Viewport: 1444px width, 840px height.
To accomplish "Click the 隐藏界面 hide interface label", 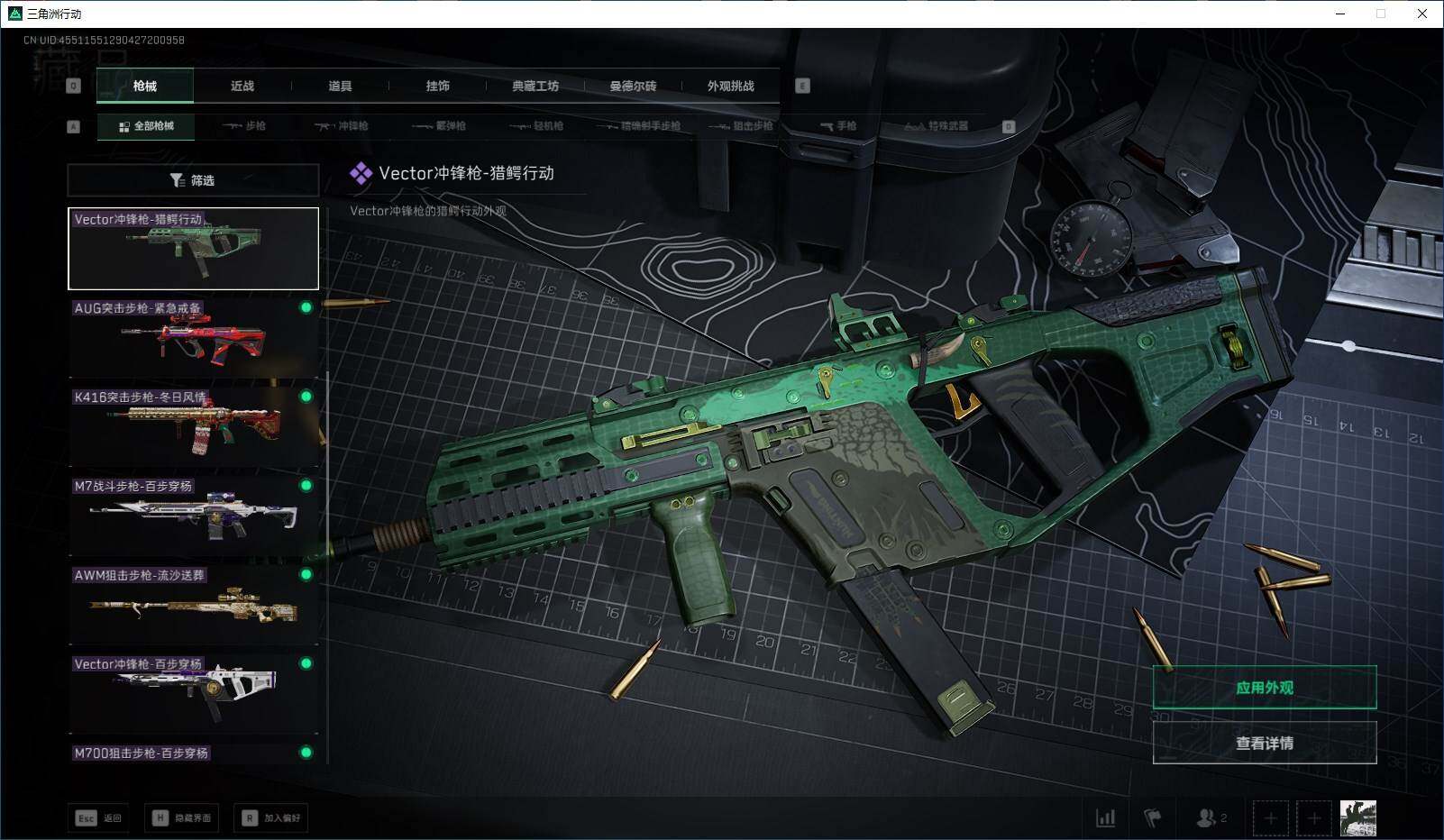I will click(193, 818).
